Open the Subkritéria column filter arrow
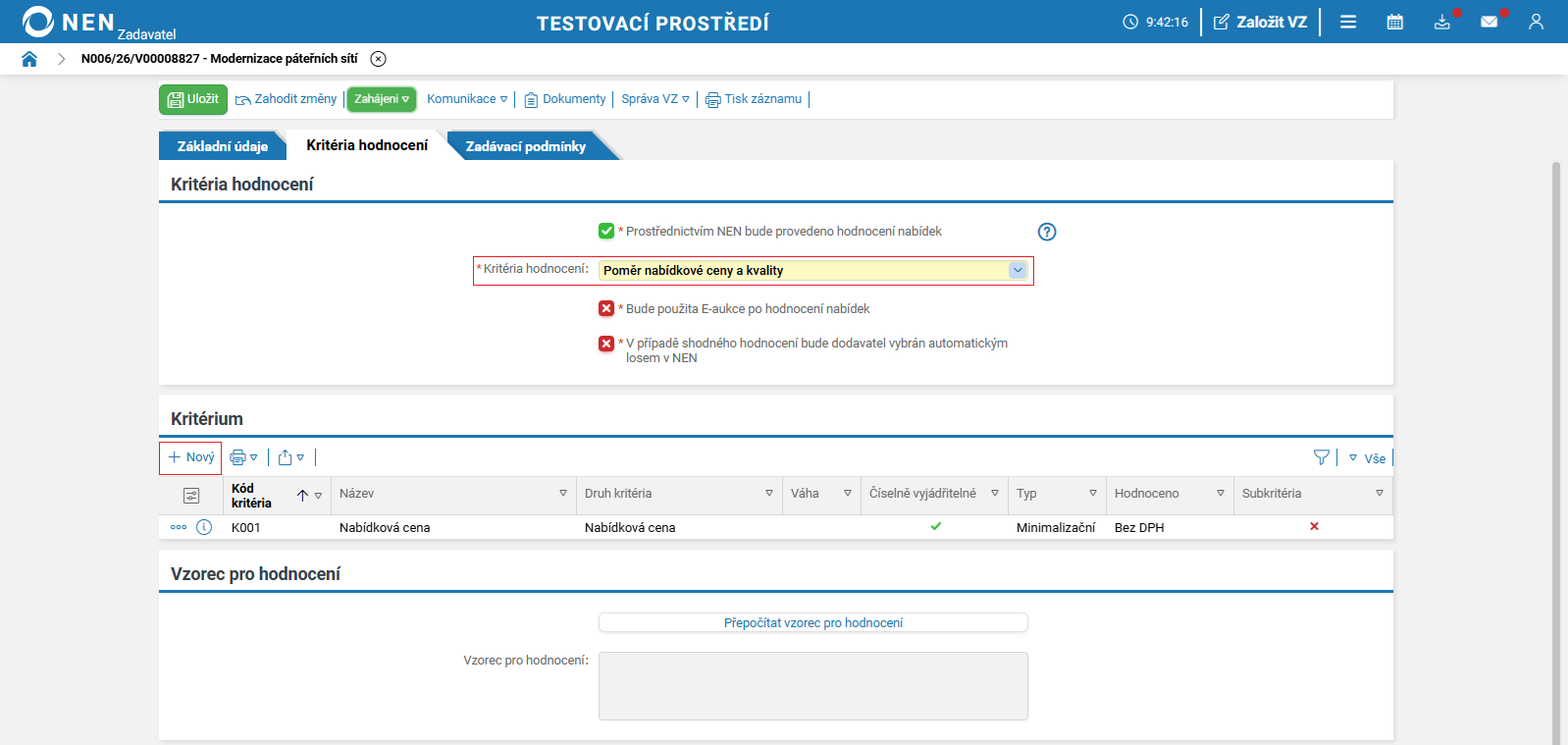 1380,494
